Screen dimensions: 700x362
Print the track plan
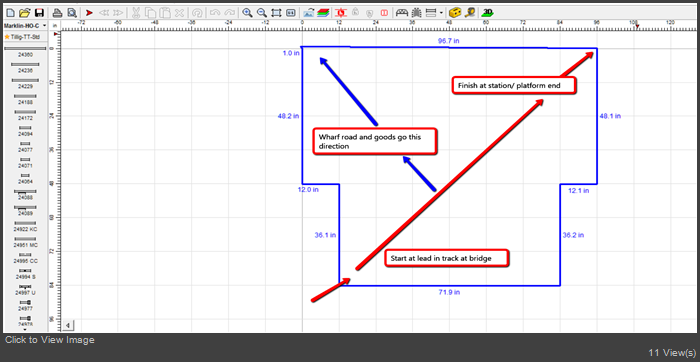(x=57, y=12)
